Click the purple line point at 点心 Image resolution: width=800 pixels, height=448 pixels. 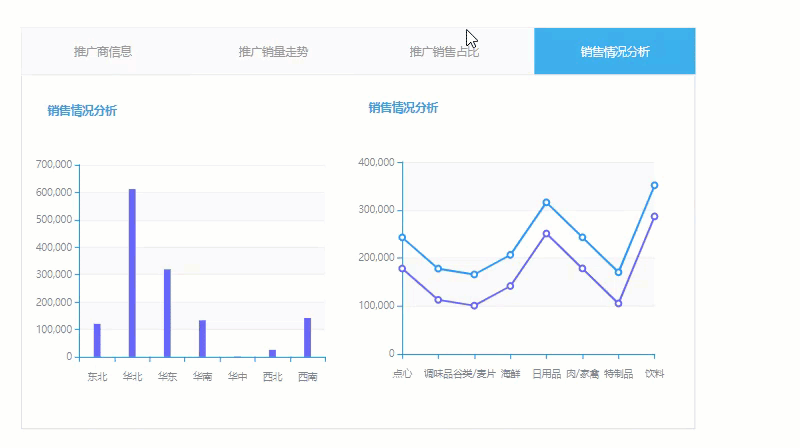[x=402, y=269]
